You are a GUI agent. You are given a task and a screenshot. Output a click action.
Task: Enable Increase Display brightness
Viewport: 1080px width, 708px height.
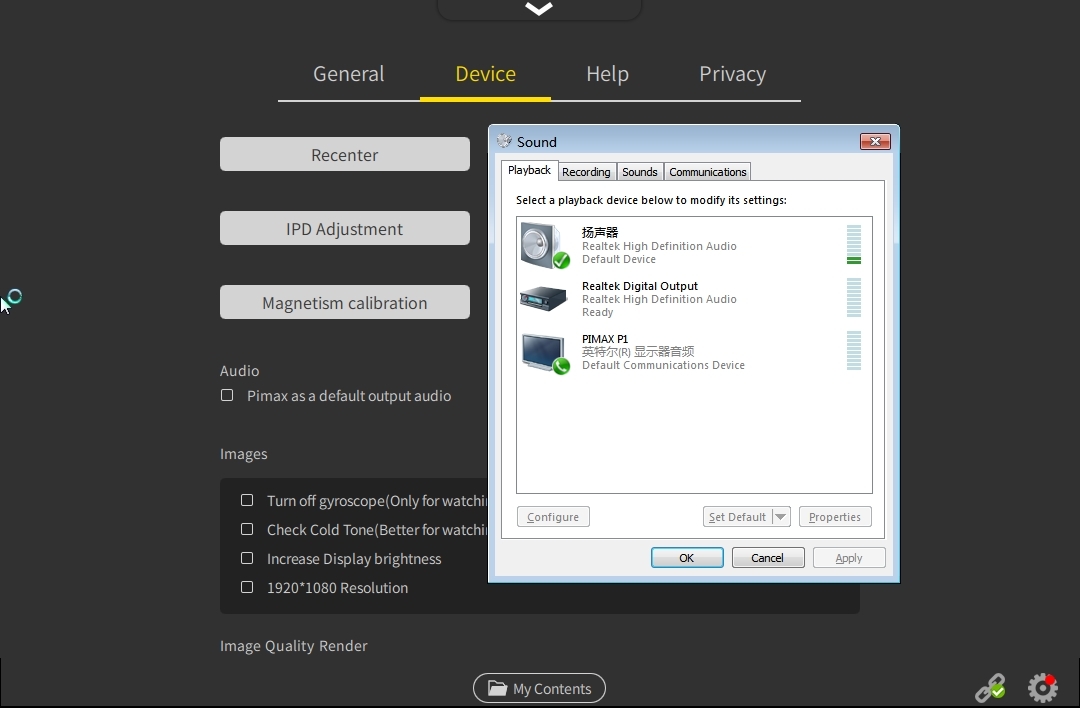247,558
